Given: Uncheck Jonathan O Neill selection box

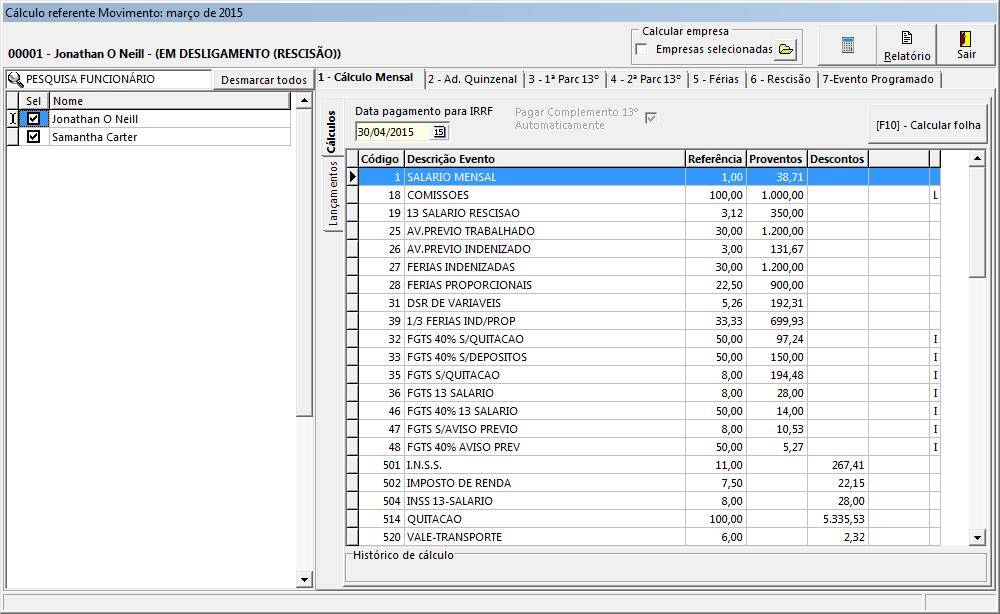Looking at the screenshot, I should [x=34, y=119].
